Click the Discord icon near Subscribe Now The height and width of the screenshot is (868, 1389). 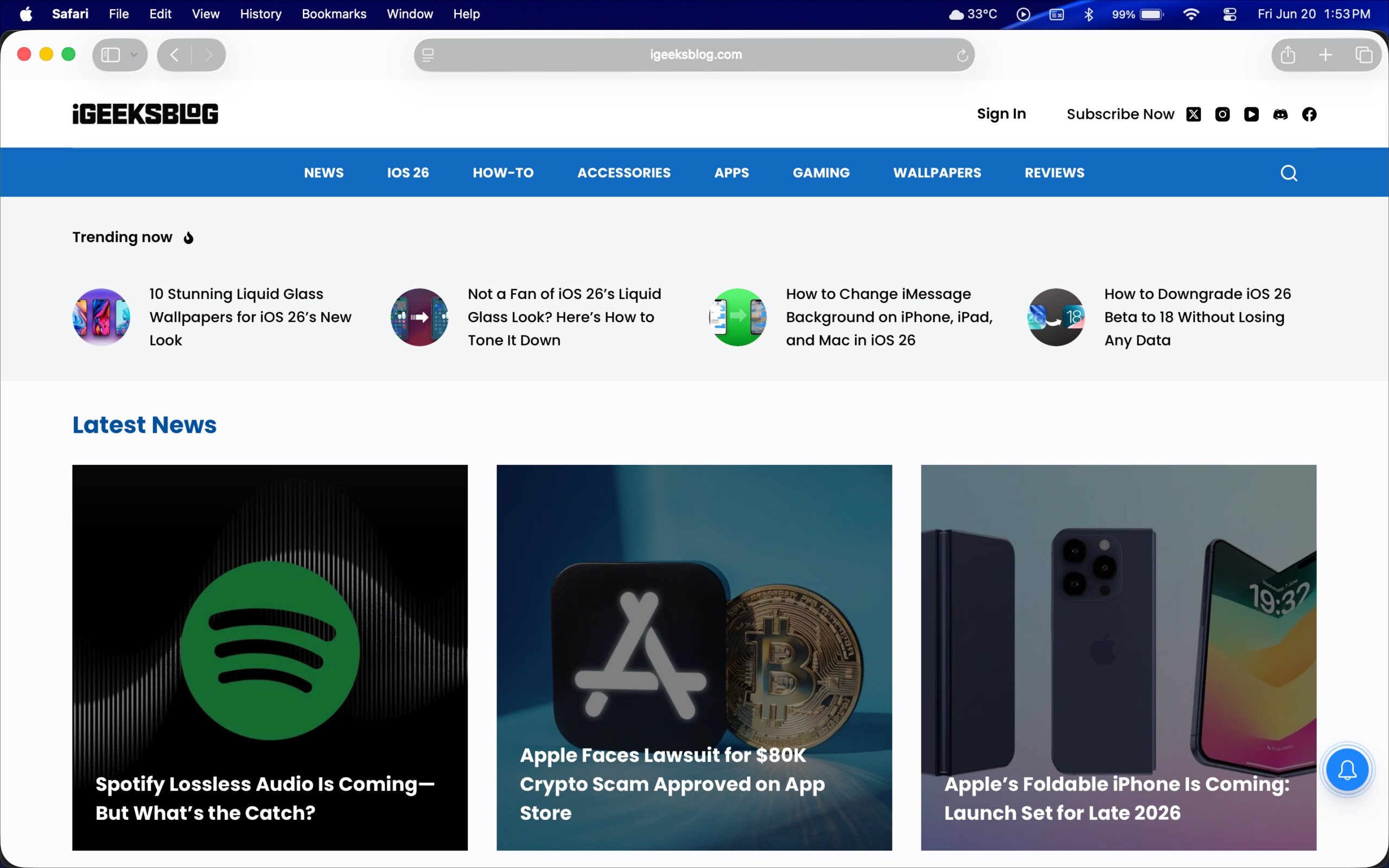pos(1281,114)
